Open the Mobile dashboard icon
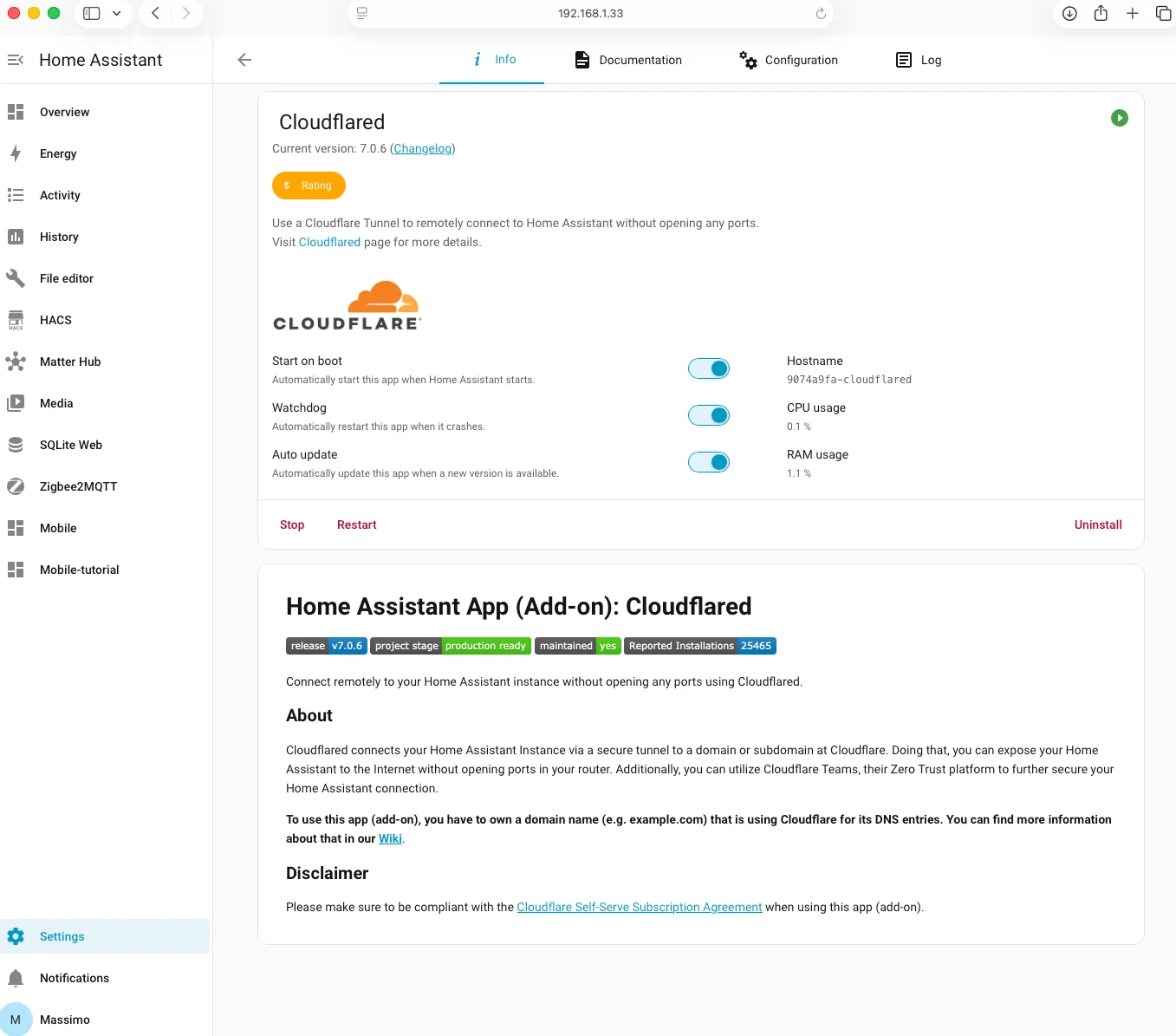The height and width of the screenshot is (1036, 1176). (x=16, y=528)
